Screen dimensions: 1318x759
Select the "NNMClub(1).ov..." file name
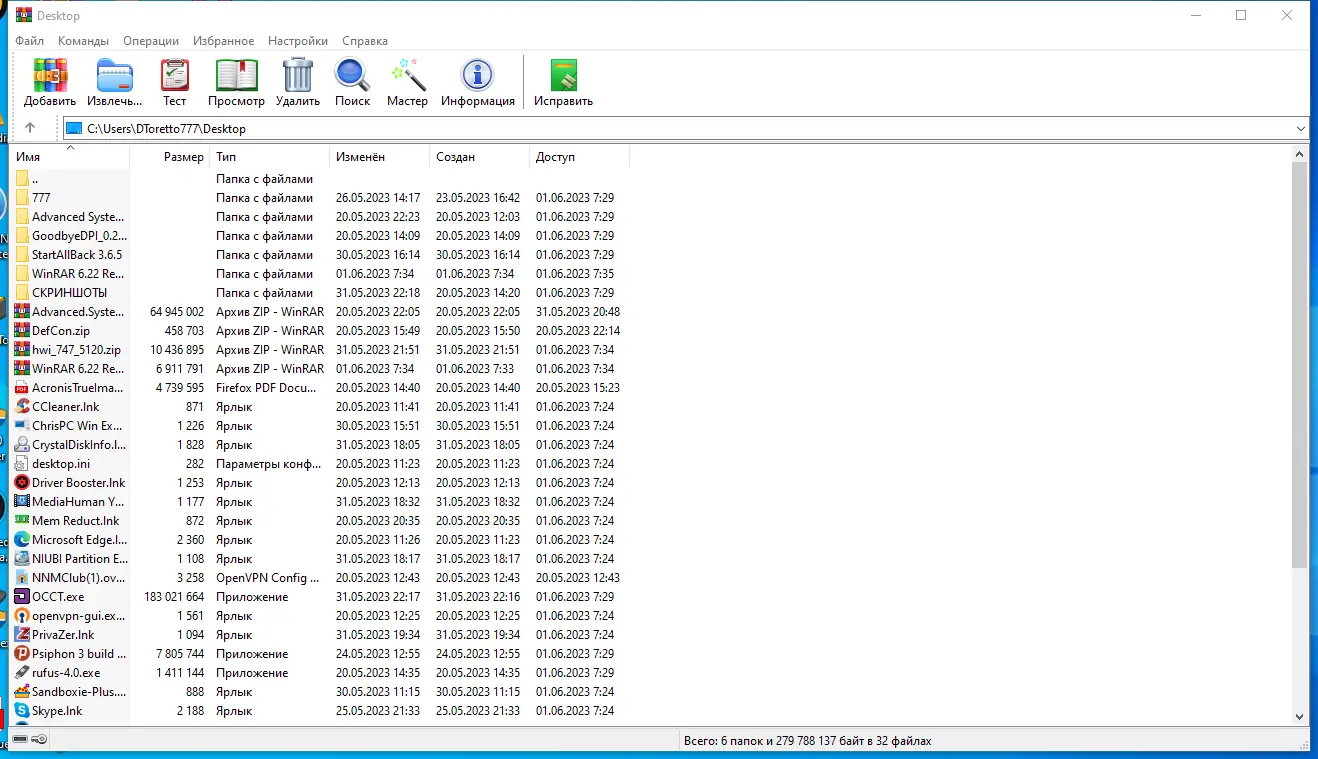(x=79, y=578)
